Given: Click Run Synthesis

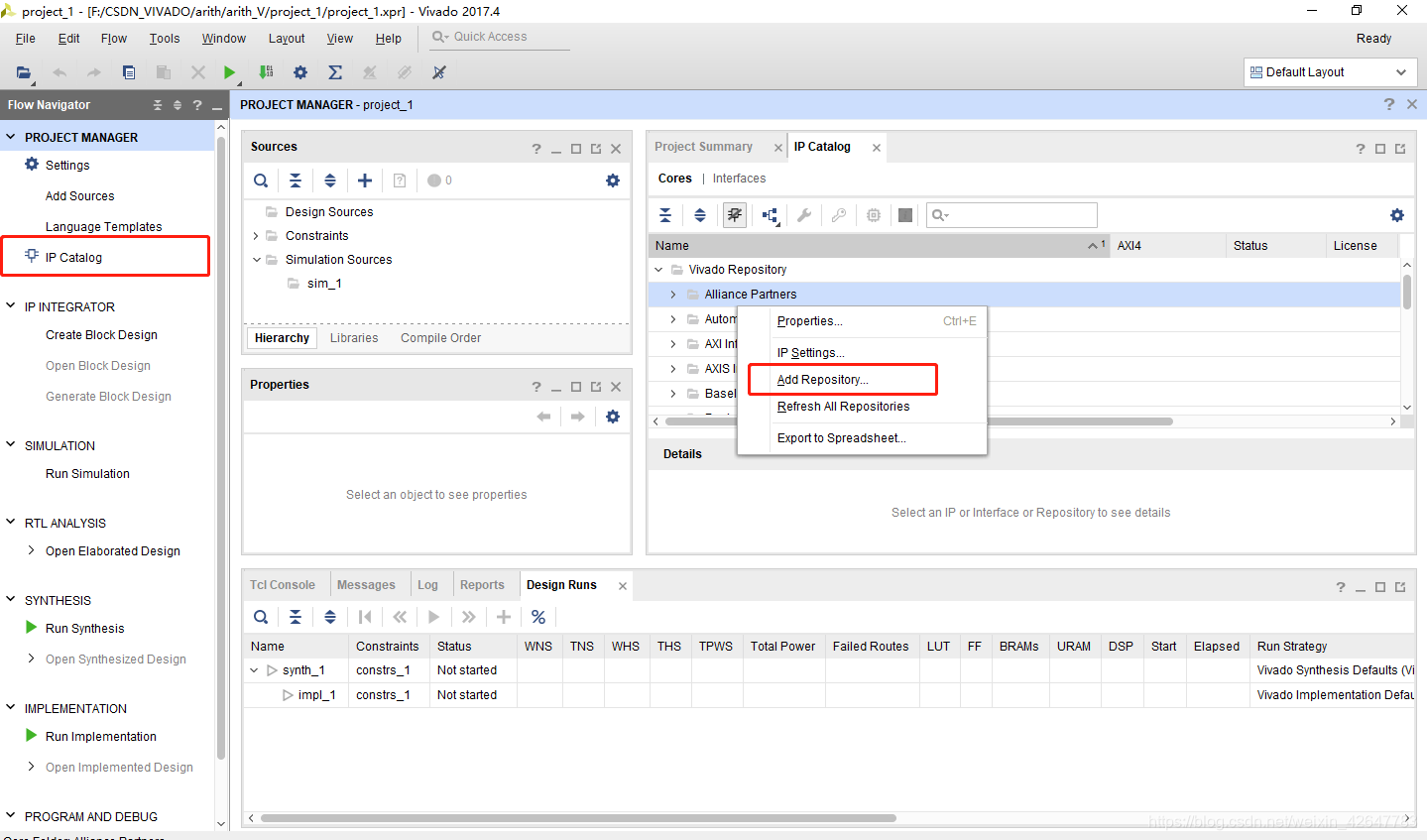Looking at the screenshot, I should (85, 629).
